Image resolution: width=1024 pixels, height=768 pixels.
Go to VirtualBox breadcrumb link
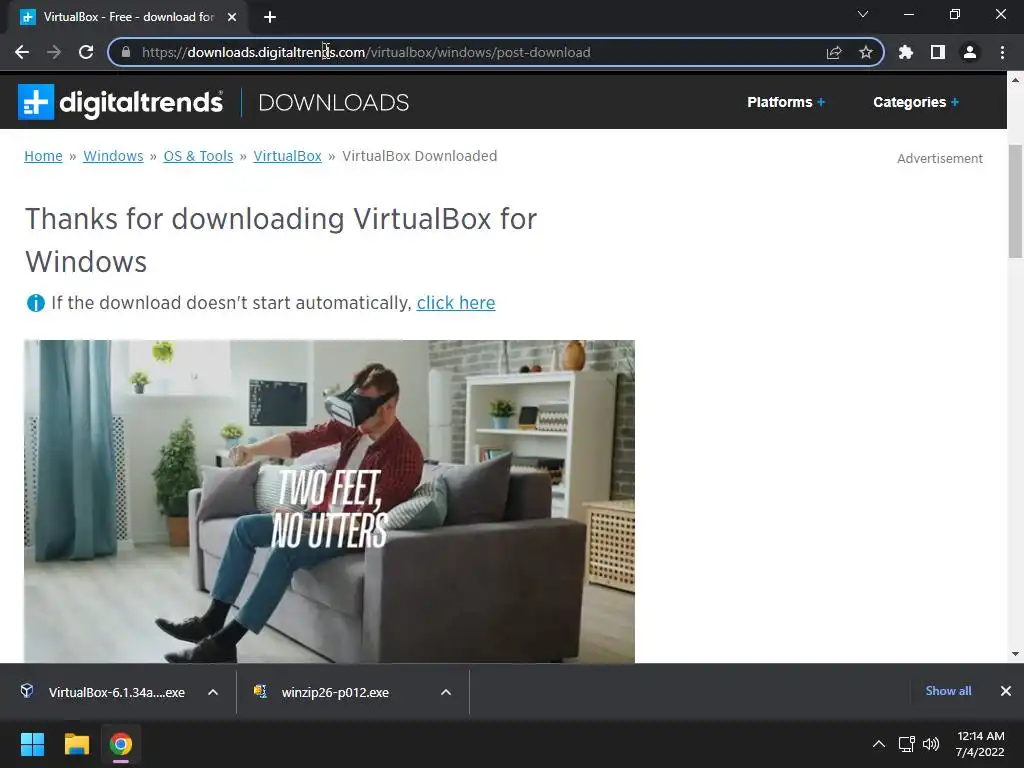coord(287,156)
